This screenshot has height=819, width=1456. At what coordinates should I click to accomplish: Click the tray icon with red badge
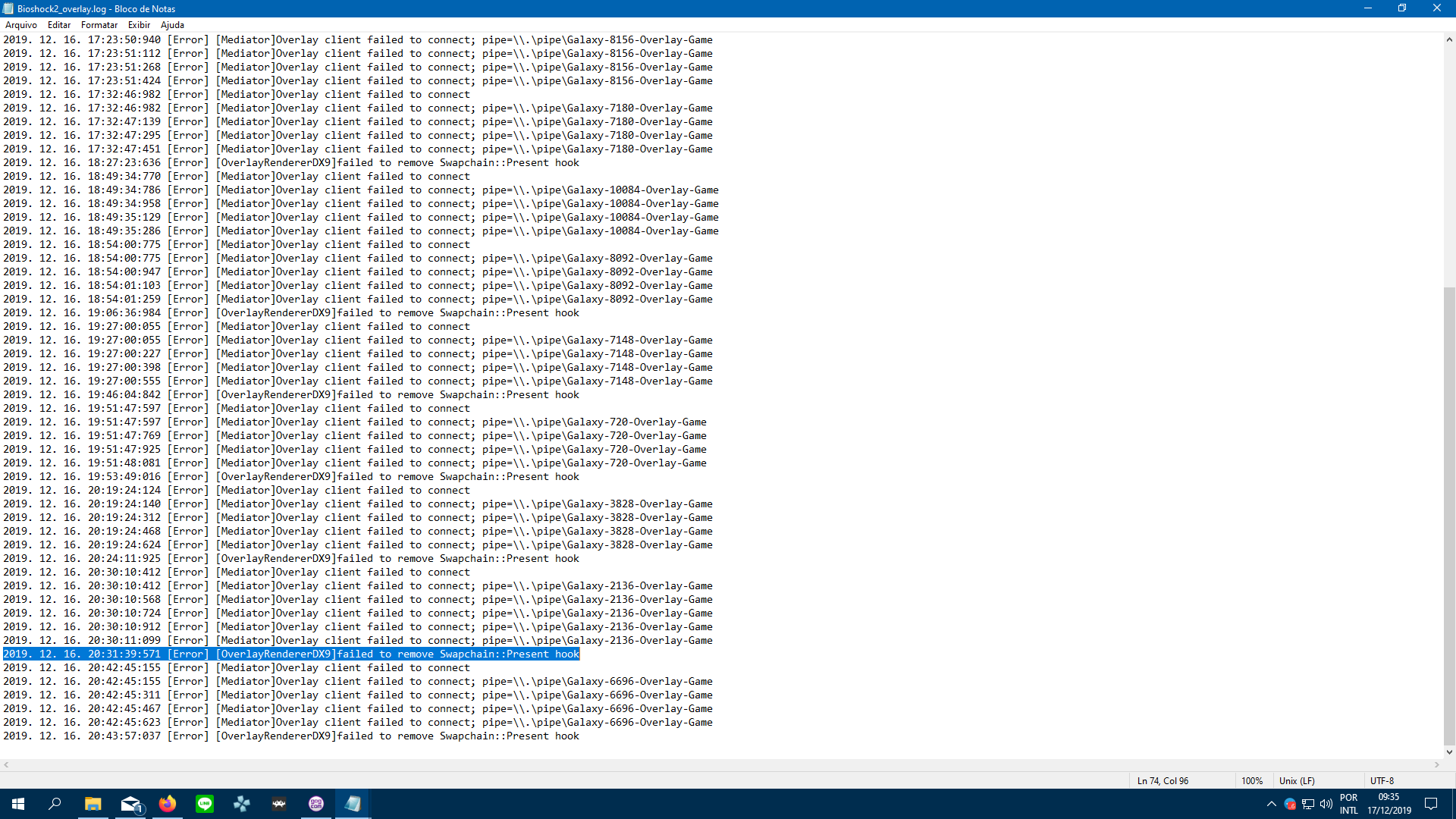(x=1290, y=804)
